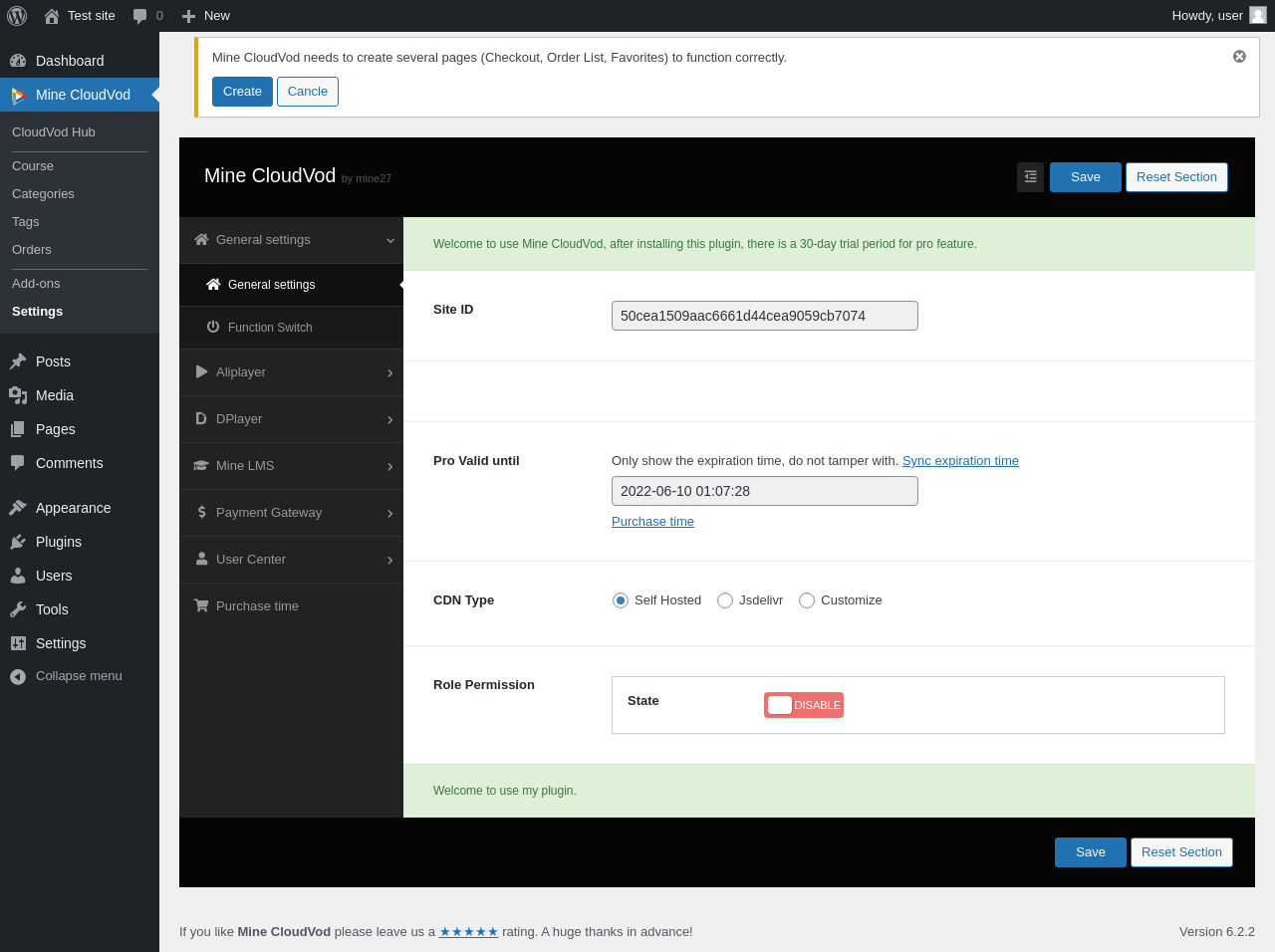Open CloudVod Hub submenu item
1275x952 pixels.
click(54, 132)
